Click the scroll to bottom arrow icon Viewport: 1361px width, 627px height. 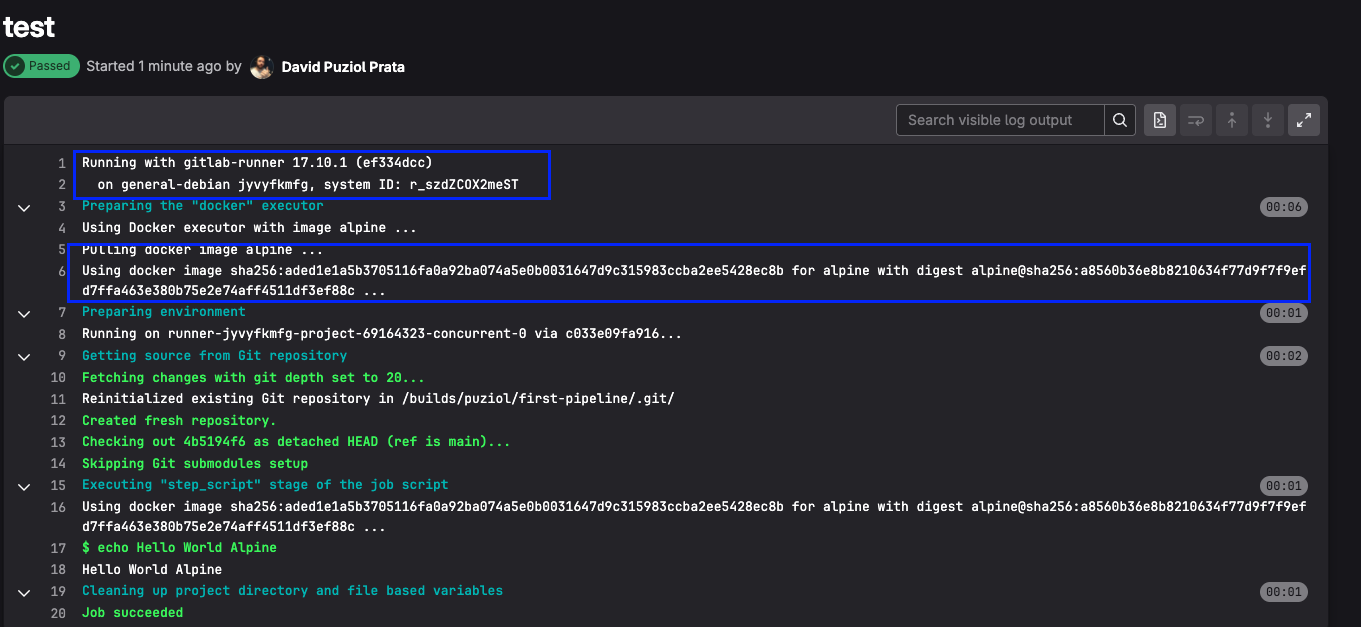(x=1268, y=120)
